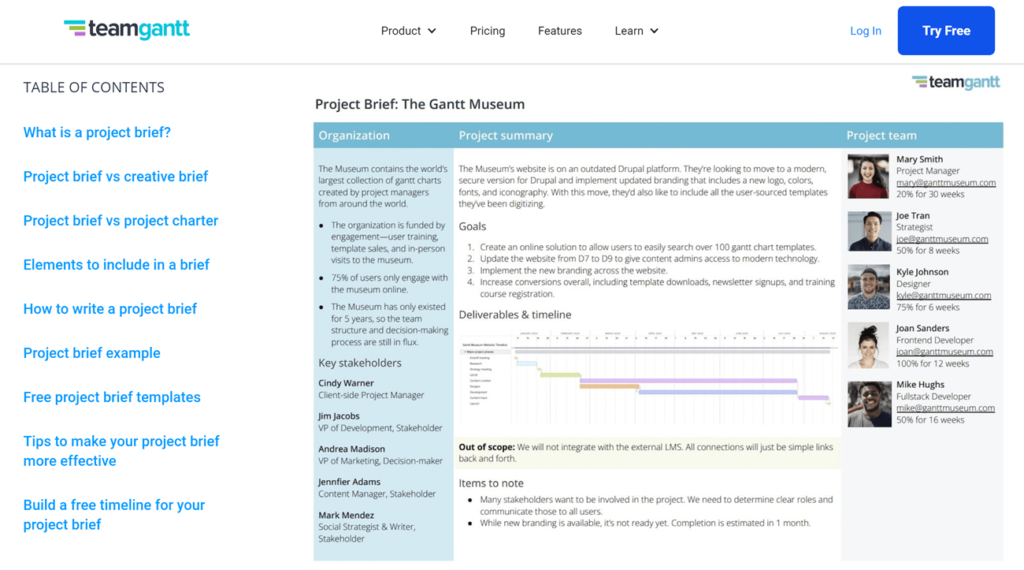Open 'Tips to make your project brief more effective'
The height and width of the screenshot is (570, 1024).
[121, 451]
